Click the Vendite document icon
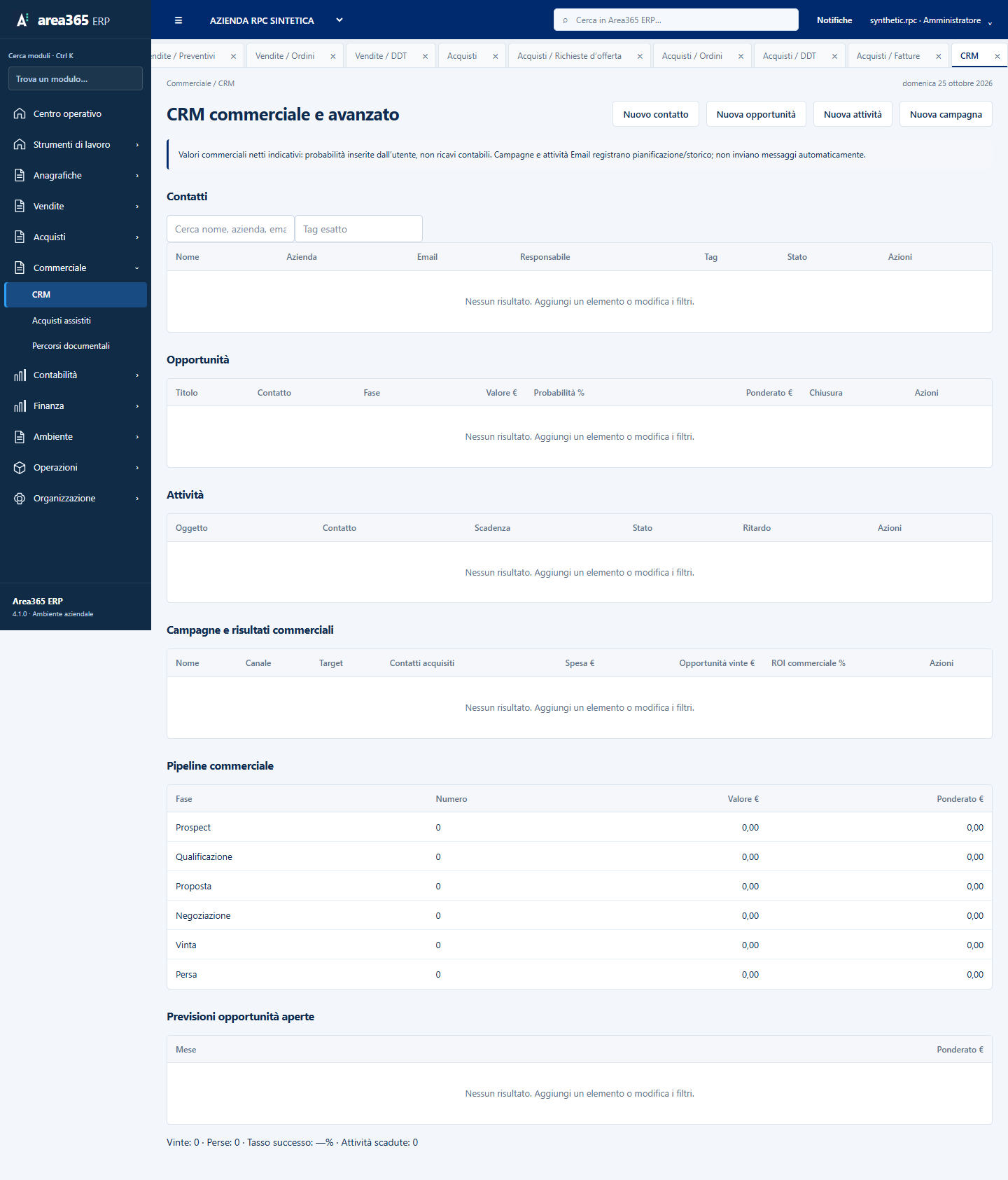 (x=20, y=206)
